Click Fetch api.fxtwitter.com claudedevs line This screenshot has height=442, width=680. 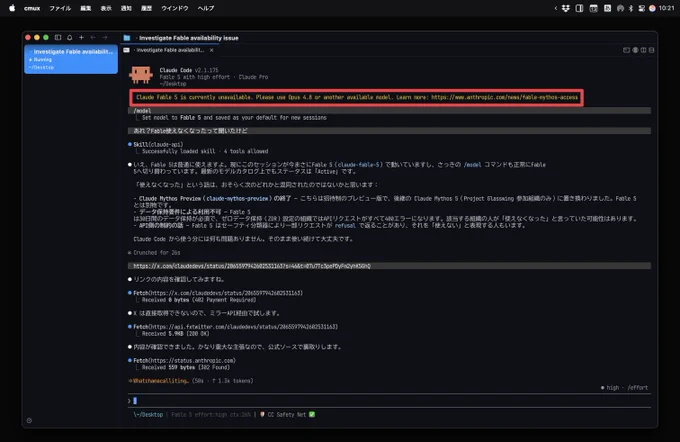pyautogui.click(x=235, y=327)
